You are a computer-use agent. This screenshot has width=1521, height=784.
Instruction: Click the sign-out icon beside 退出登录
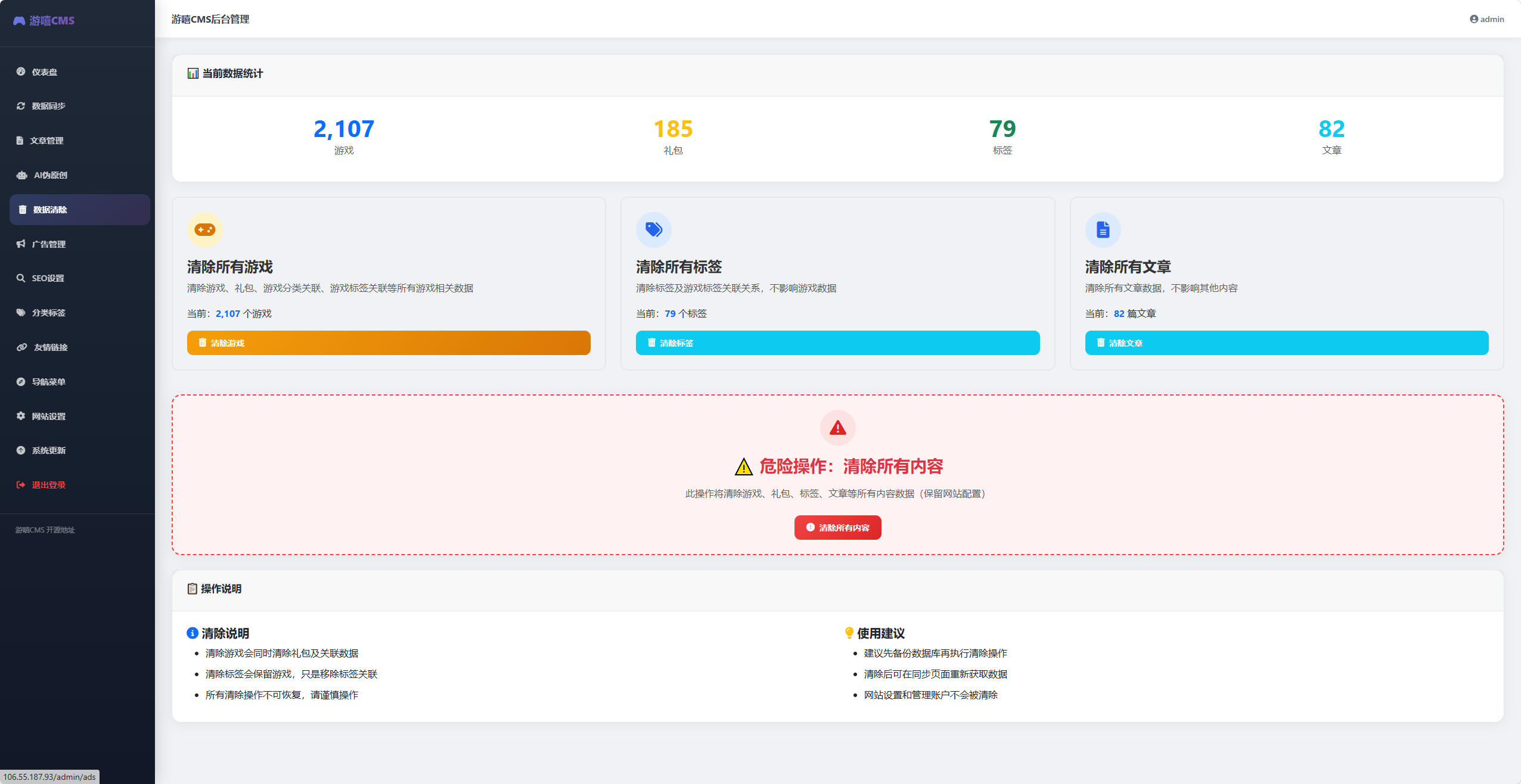[x=21, y=485]
